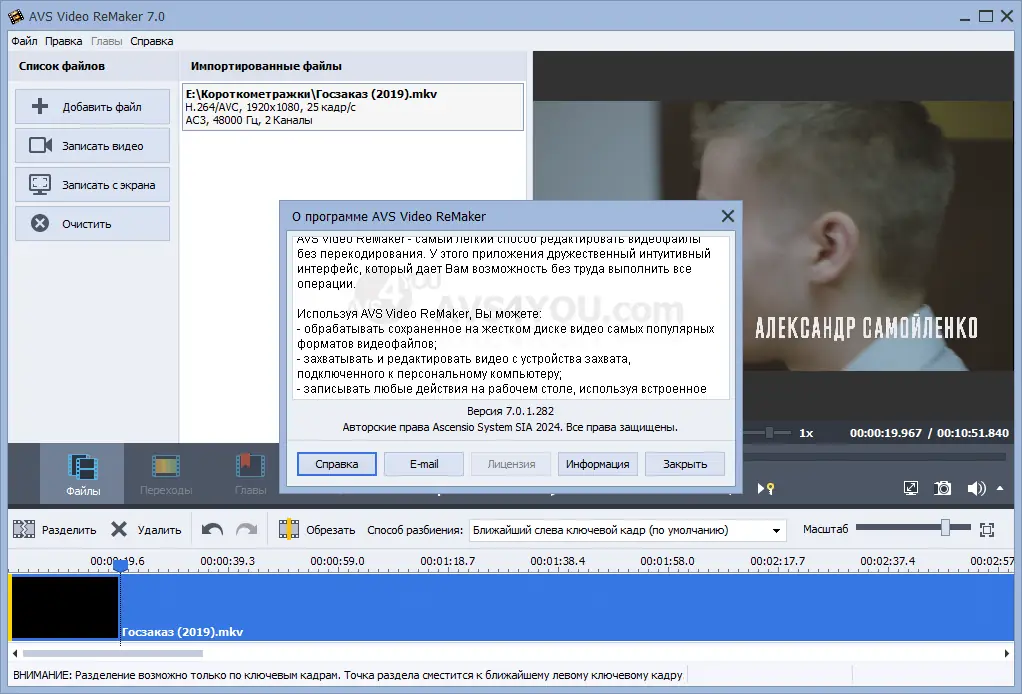The image size is (1022, 694).
Task: Click the Информация button in the dialog
Action: [598, 464]
